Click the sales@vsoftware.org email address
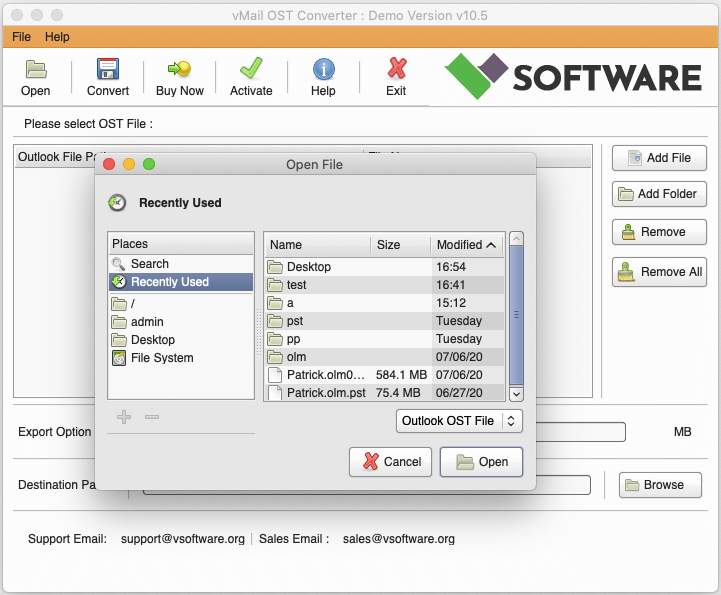The height and width of the screenshot is (595, 721). coord(399,538)
